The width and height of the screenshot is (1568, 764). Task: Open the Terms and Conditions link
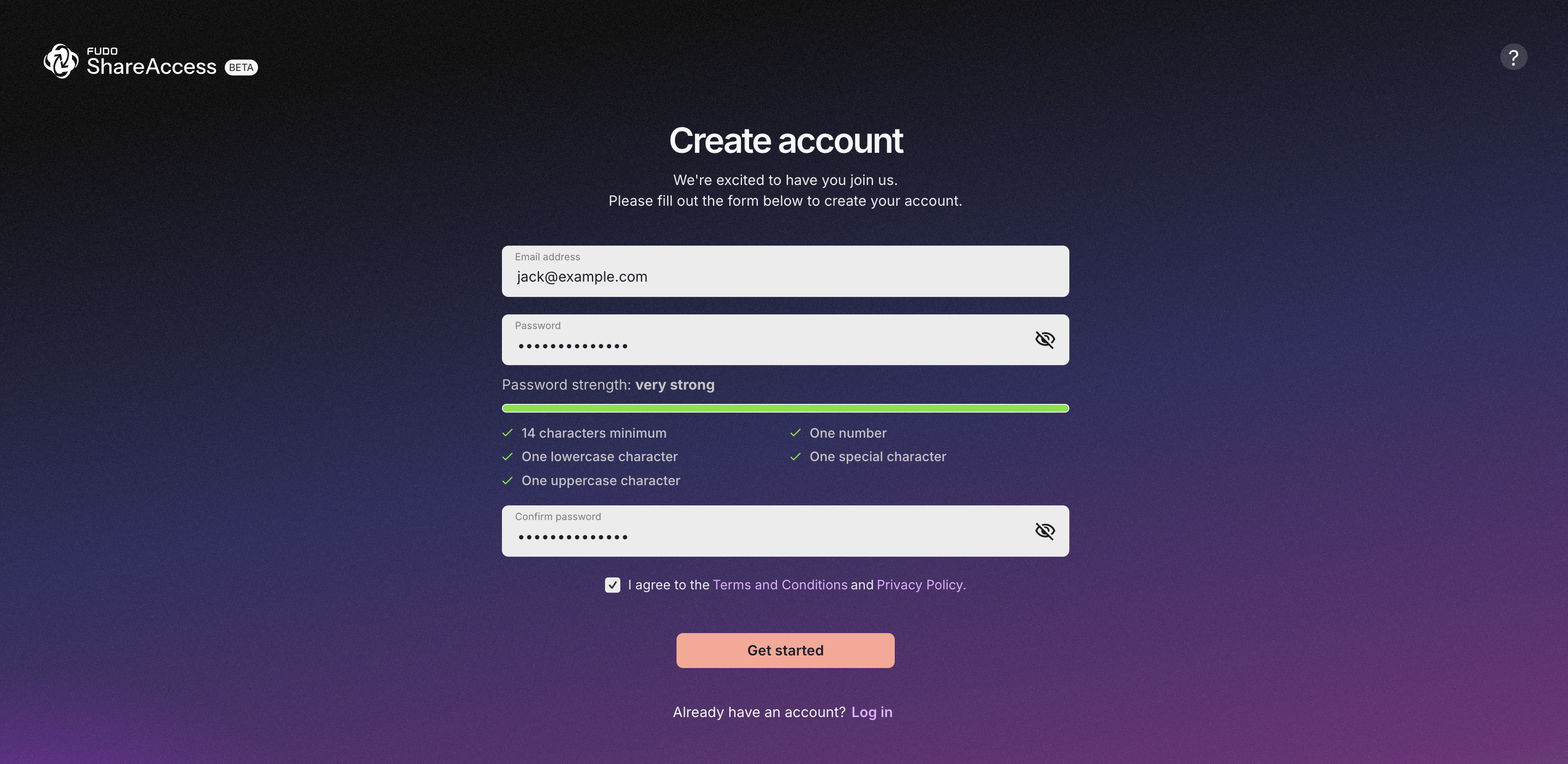[x=780, y=585]
